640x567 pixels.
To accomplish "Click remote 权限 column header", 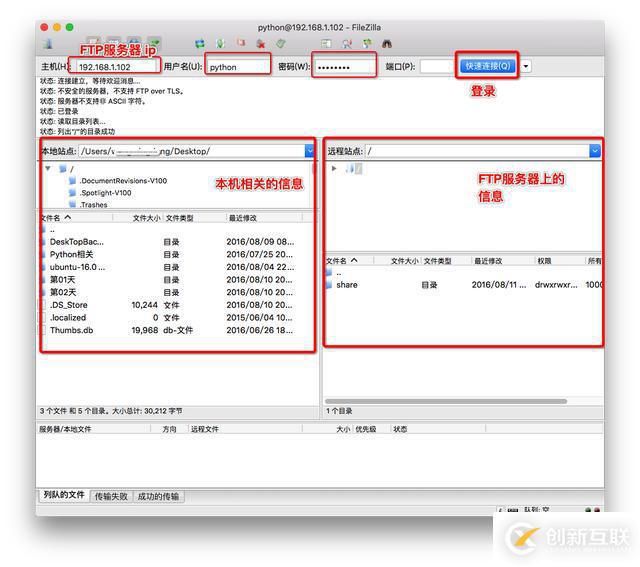I will pos(560,260).
